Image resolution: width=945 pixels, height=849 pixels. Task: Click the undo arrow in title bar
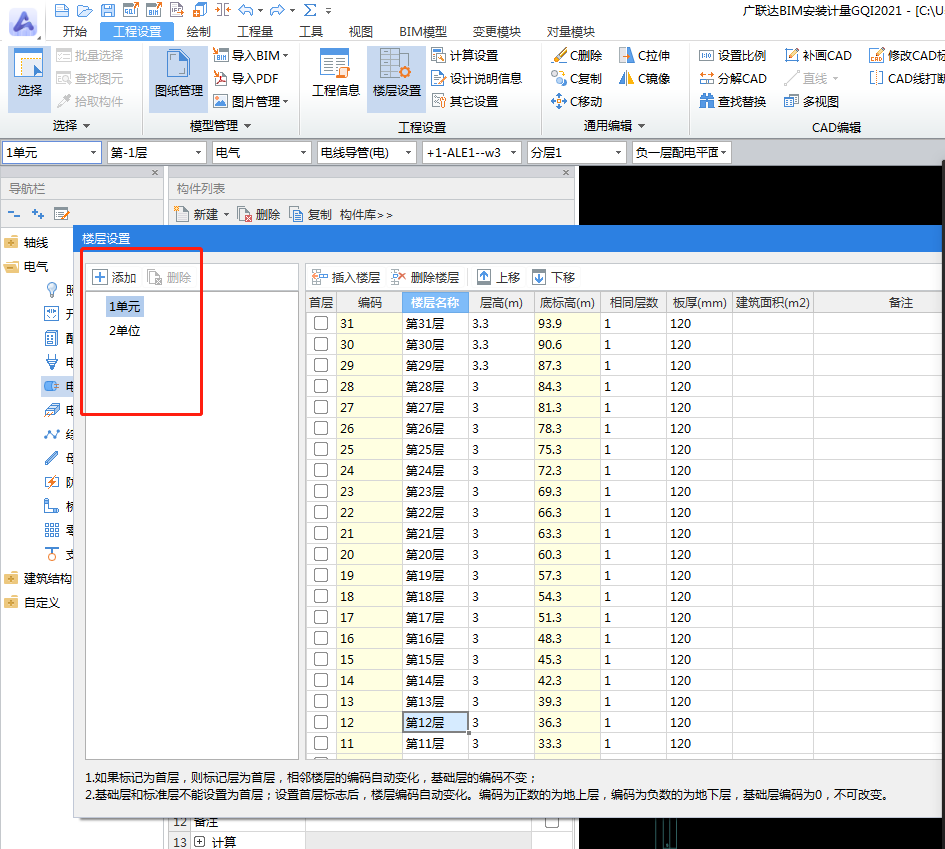pyautogui.click(x=246, y=10)
